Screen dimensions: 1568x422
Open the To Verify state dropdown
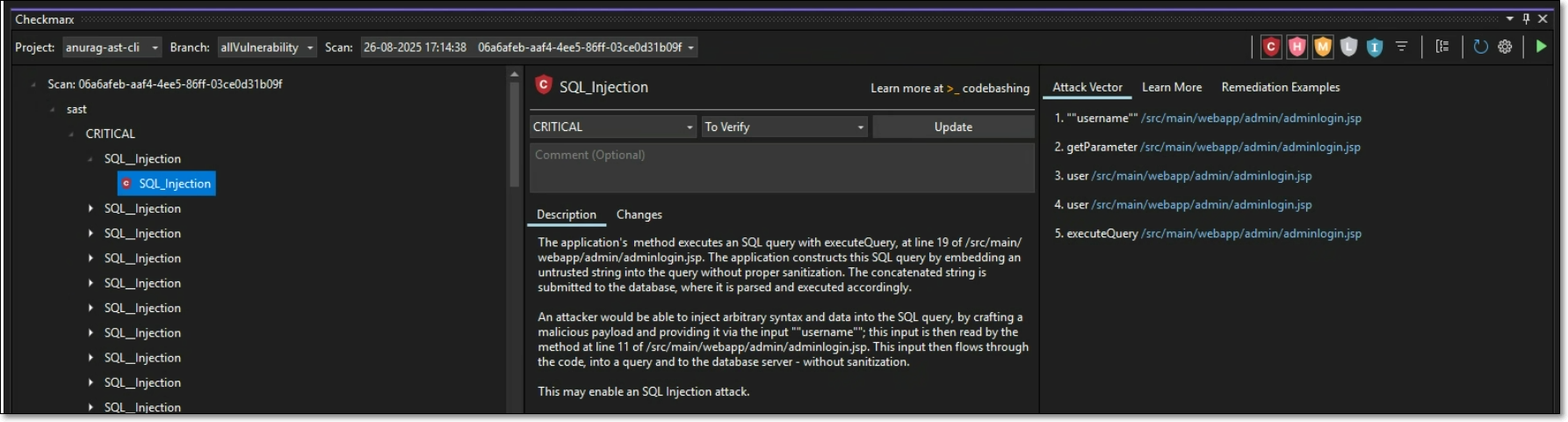784,127
